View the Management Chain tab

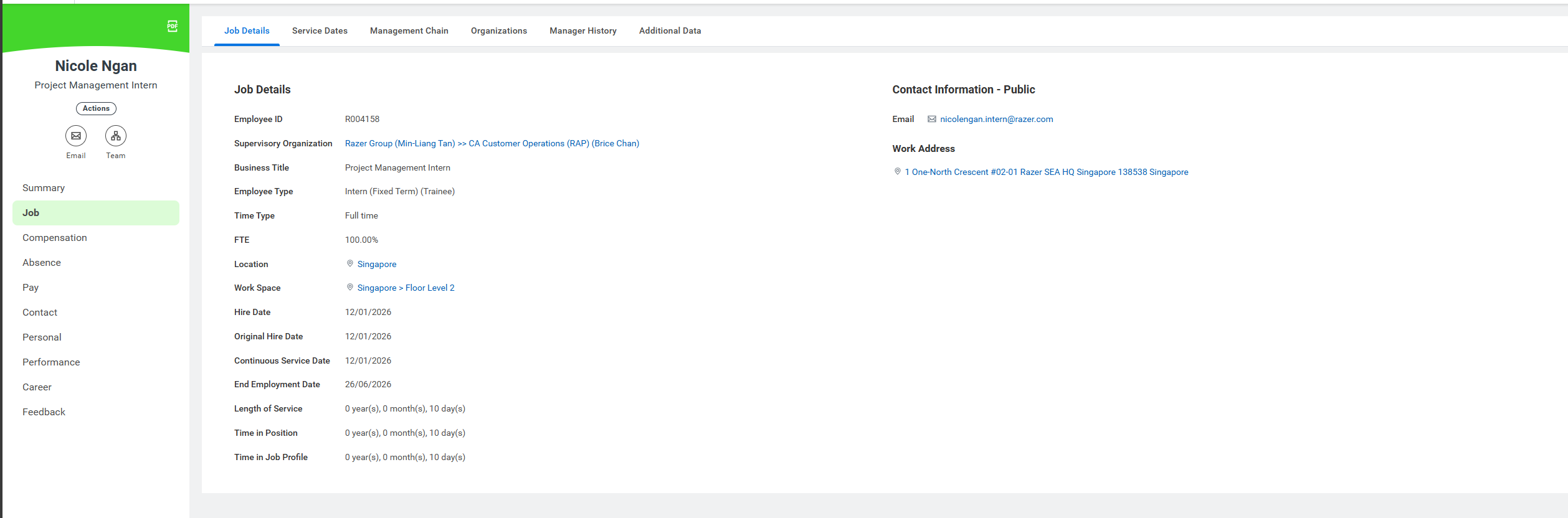409,31
